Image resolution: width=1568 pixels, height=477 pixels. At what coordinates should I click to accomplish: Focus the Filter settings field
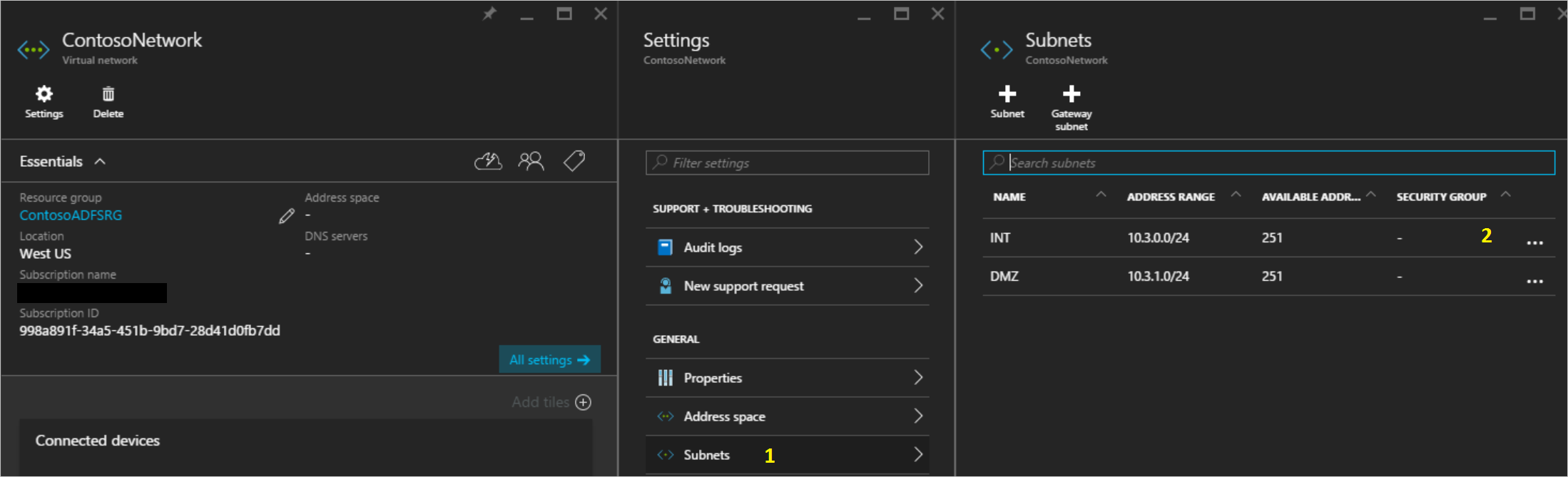(788, 163)
